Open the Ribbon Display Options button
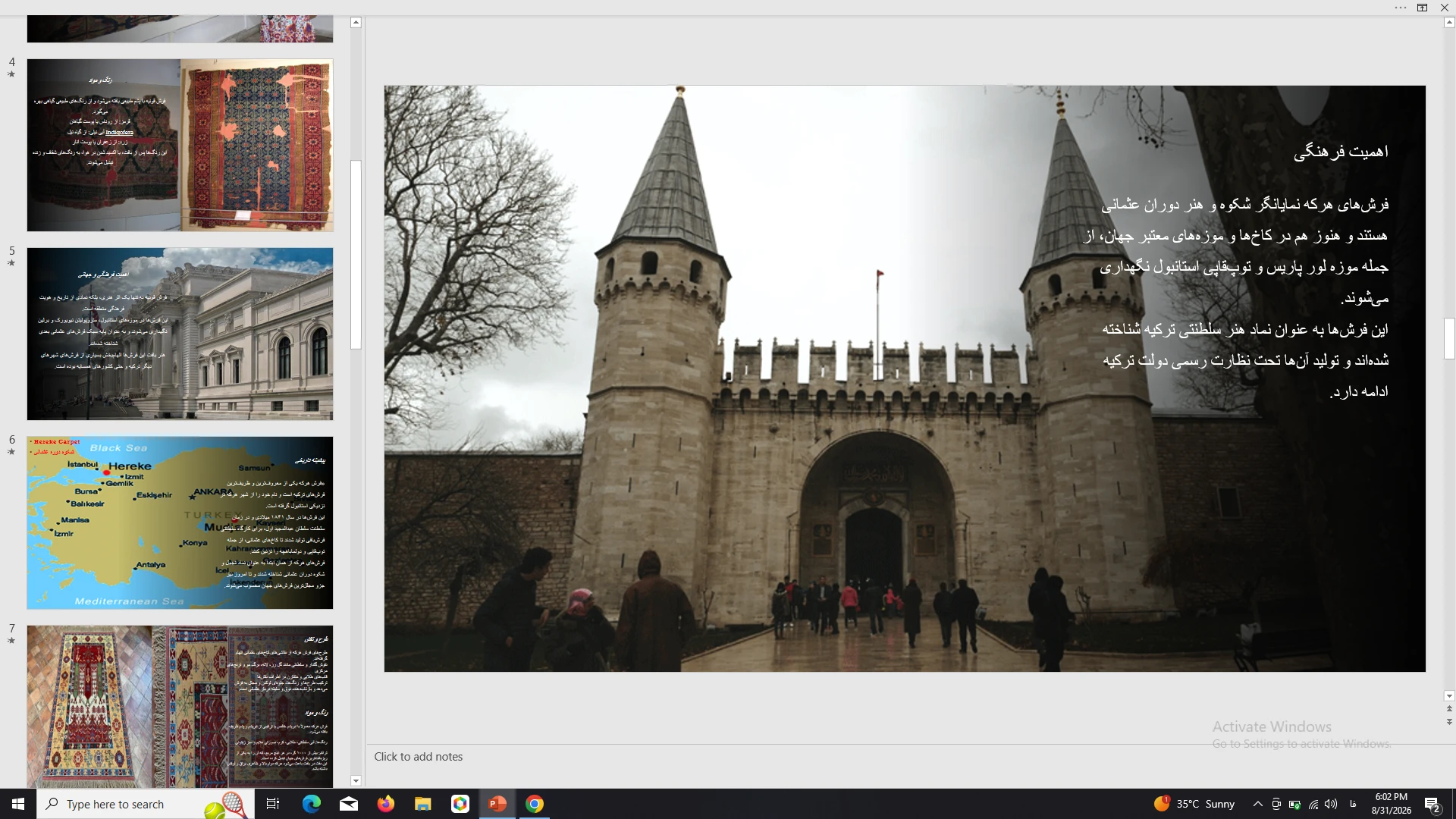 pyautogui.click(x=1422, y=8)
